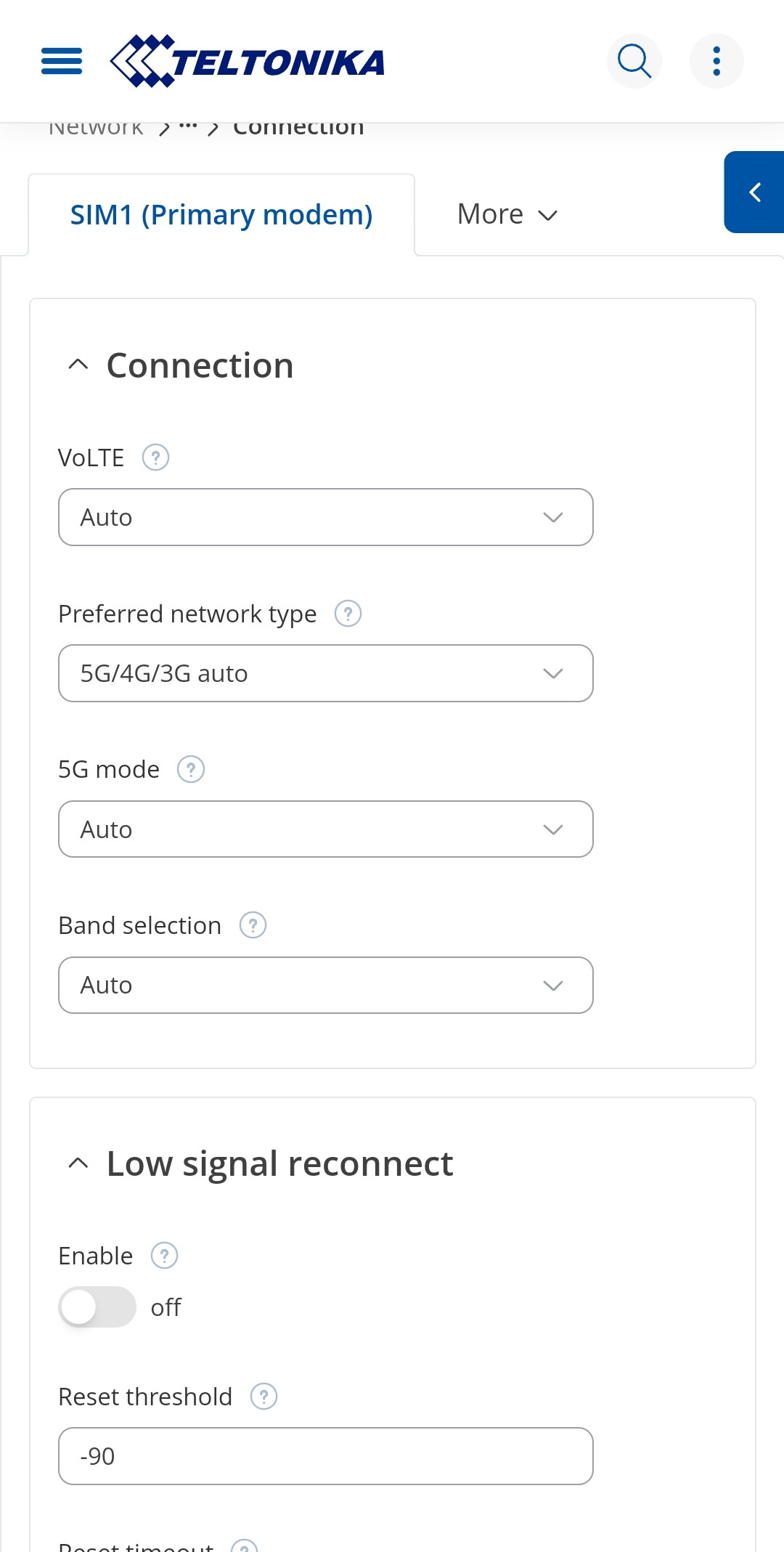Viewport: 784px width, 1552px height.
Task: Open the VoLTE dropdown
Action: click(326, 517)
